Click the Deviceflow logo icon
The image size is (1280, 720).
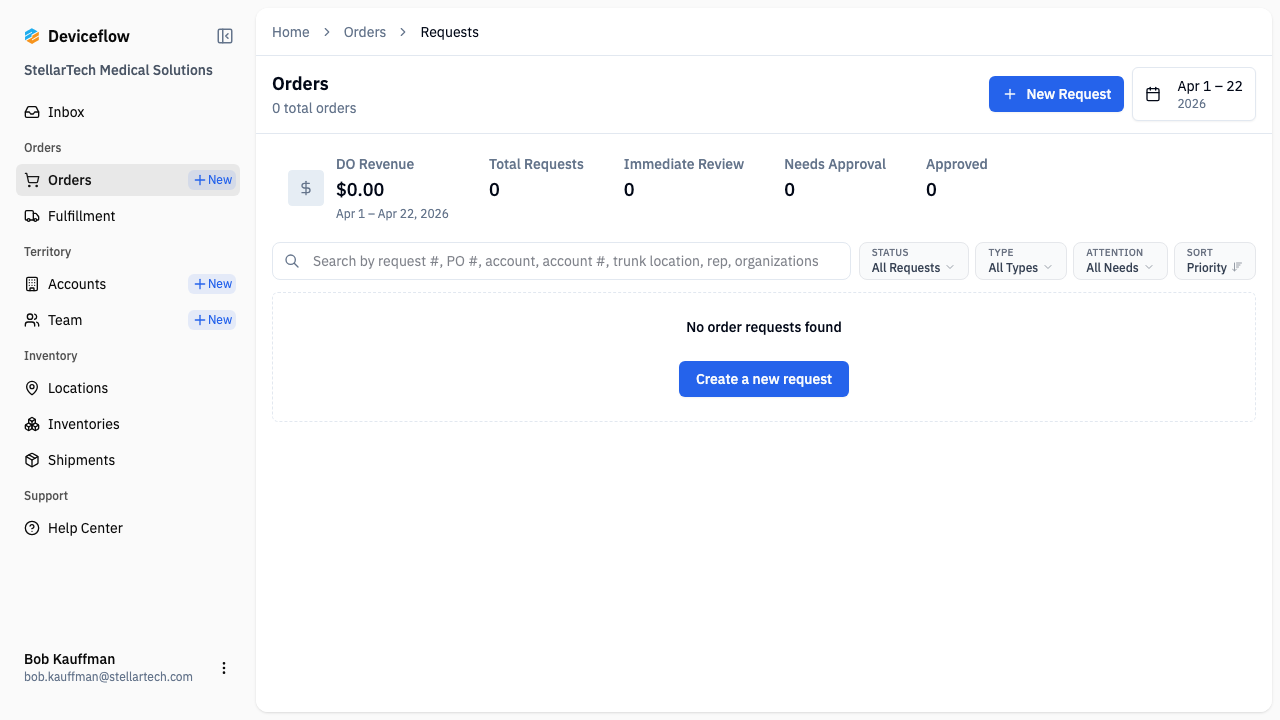pyautogui.click(x=32, y=36)
